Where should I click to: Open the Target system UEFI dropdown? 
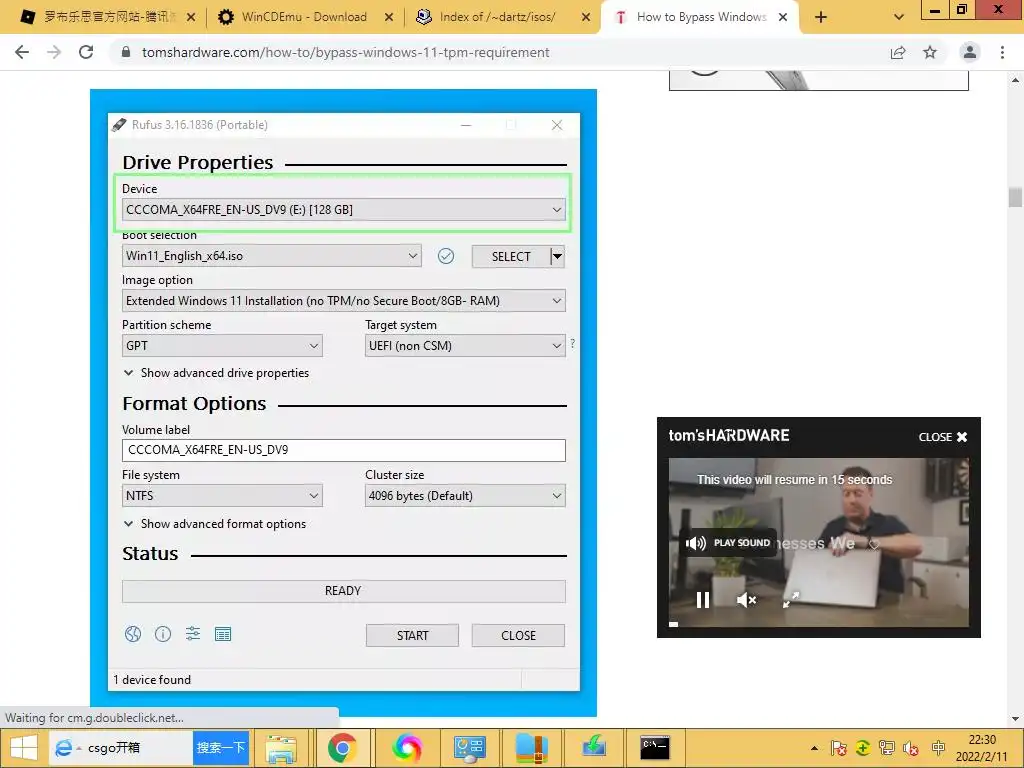(x=465, y=345)
